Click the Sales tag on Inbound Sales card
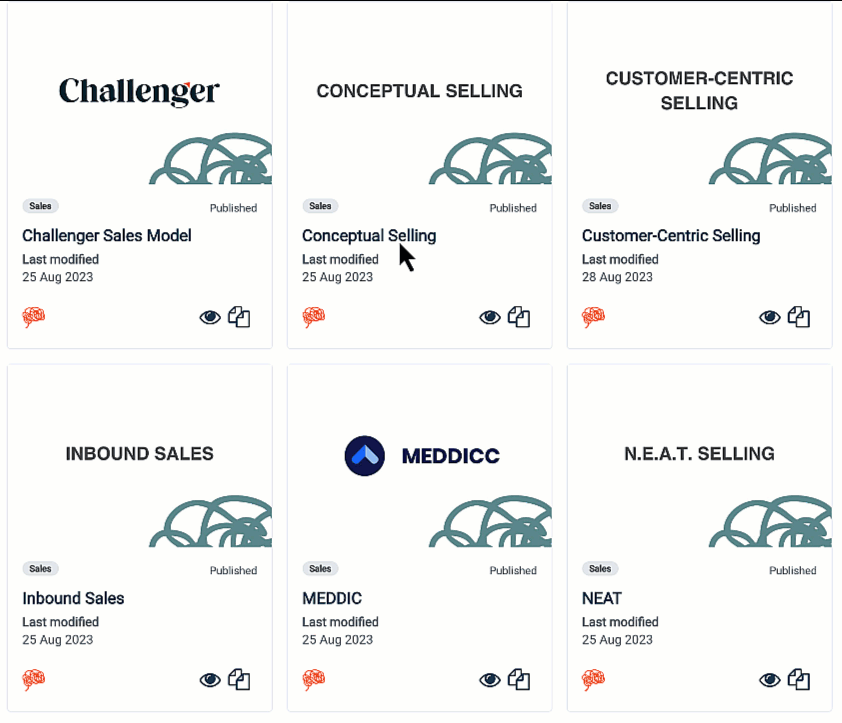 tap(40, 569)
